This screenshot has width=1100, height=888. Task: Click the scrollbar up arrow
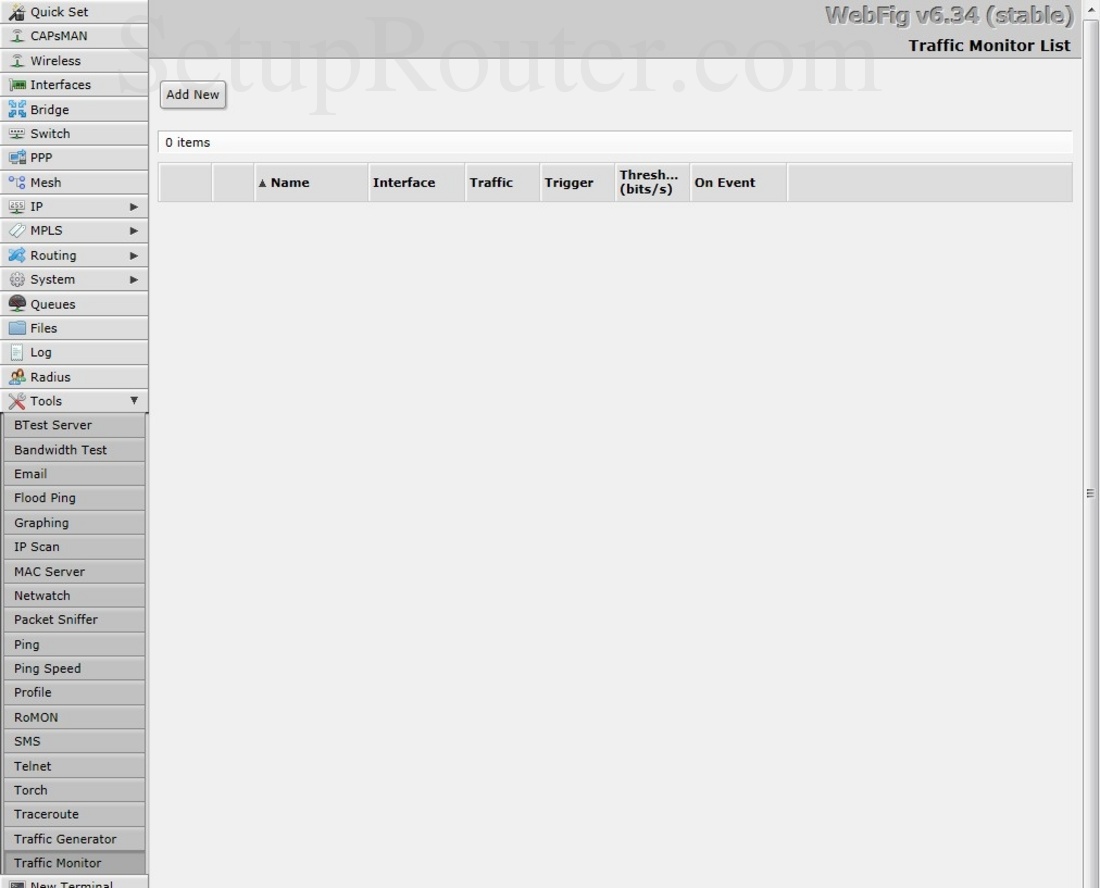1092,8
